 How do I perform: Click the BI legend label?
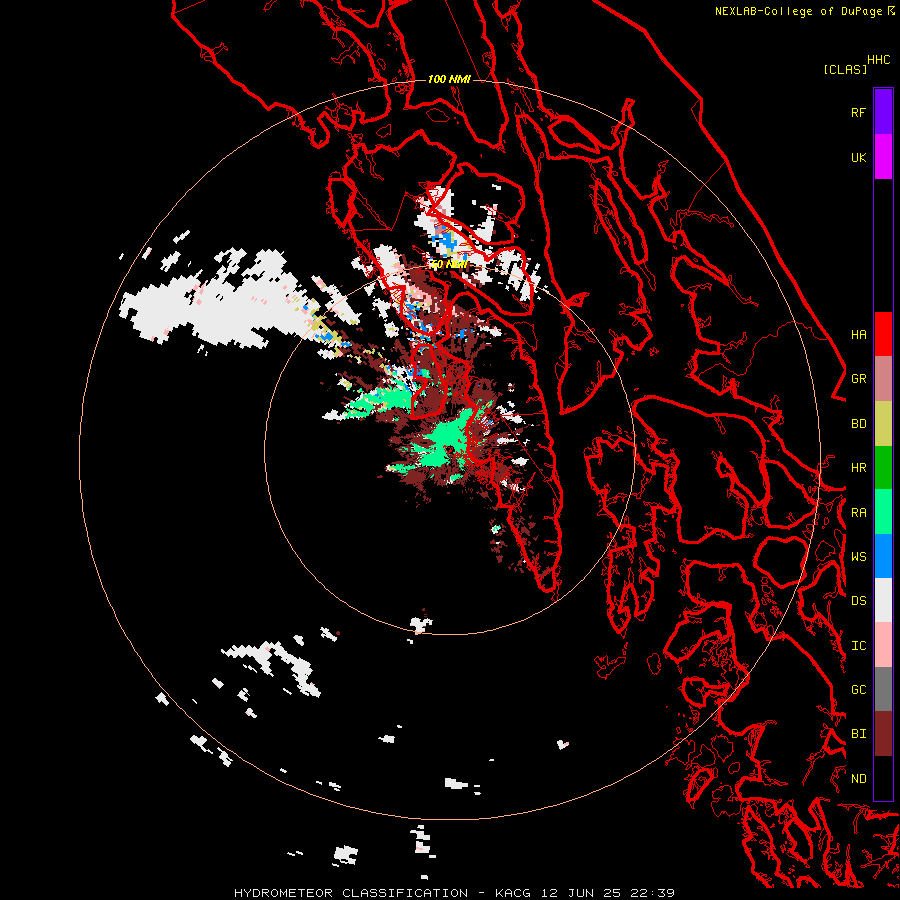[858, 734]
